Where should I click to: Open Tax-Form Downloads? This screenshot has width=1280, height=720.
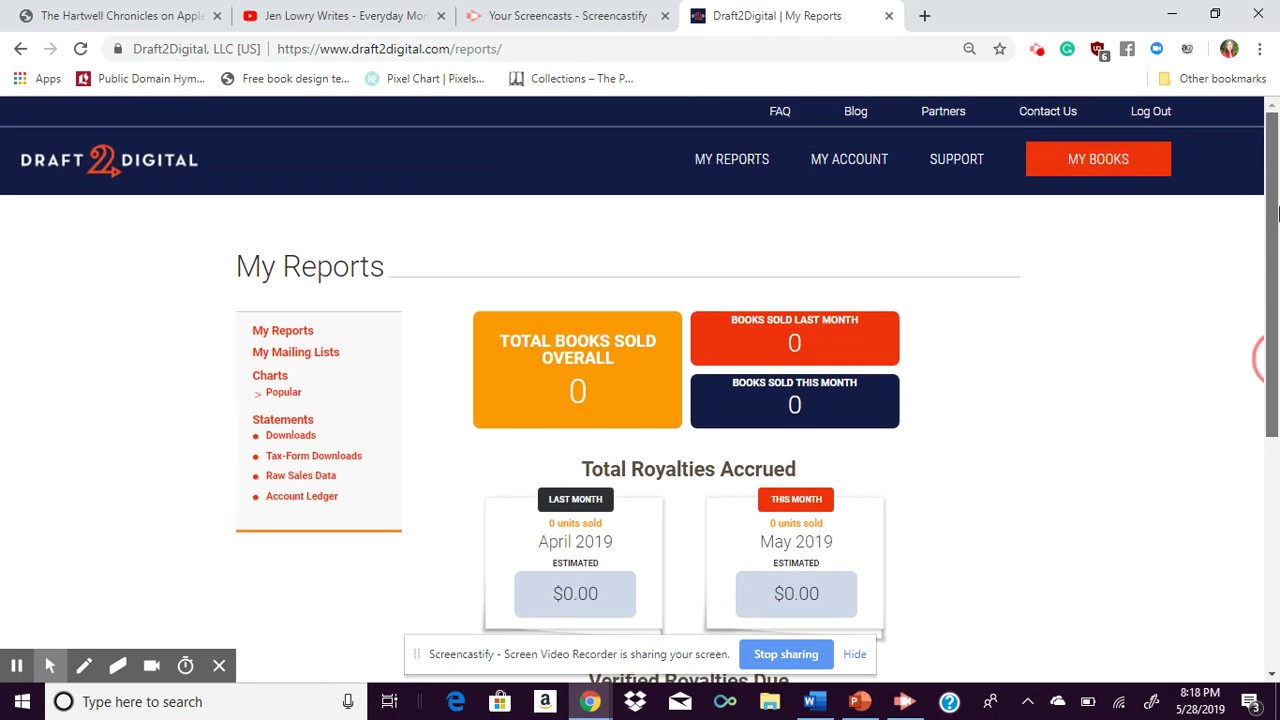point(314,456)
